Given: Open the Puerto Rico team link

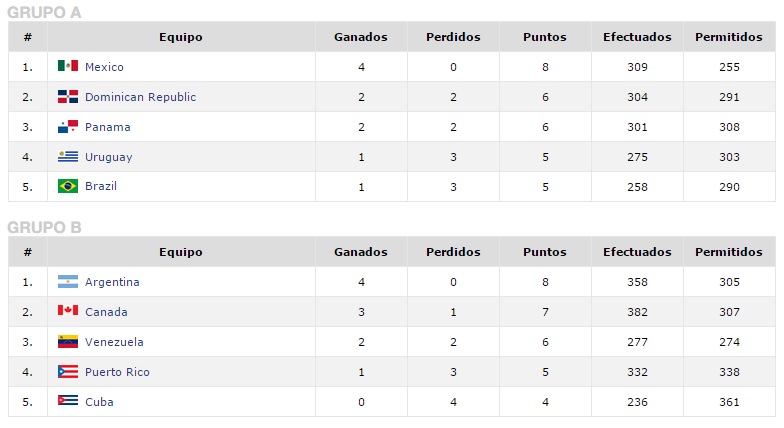Looking at the screenshot, I should coord(117,372).
